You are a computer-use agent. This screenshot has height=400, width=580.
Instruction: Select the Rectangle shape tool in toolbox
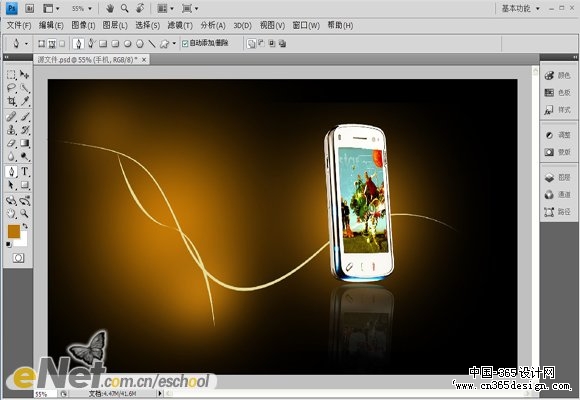pos(25,185)
